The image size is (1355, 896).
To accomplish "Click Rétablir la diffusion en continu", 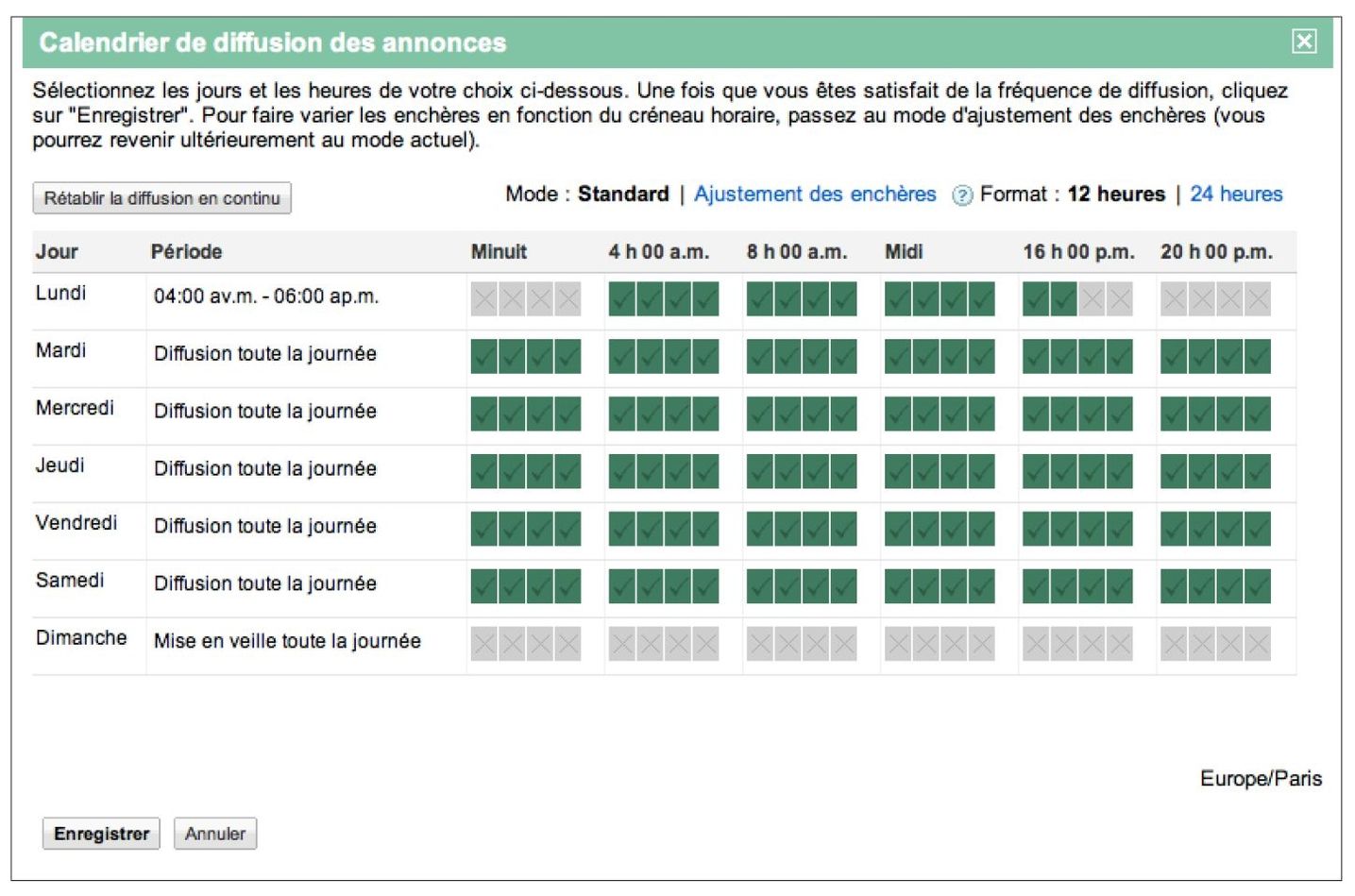I will pos(161,198).
